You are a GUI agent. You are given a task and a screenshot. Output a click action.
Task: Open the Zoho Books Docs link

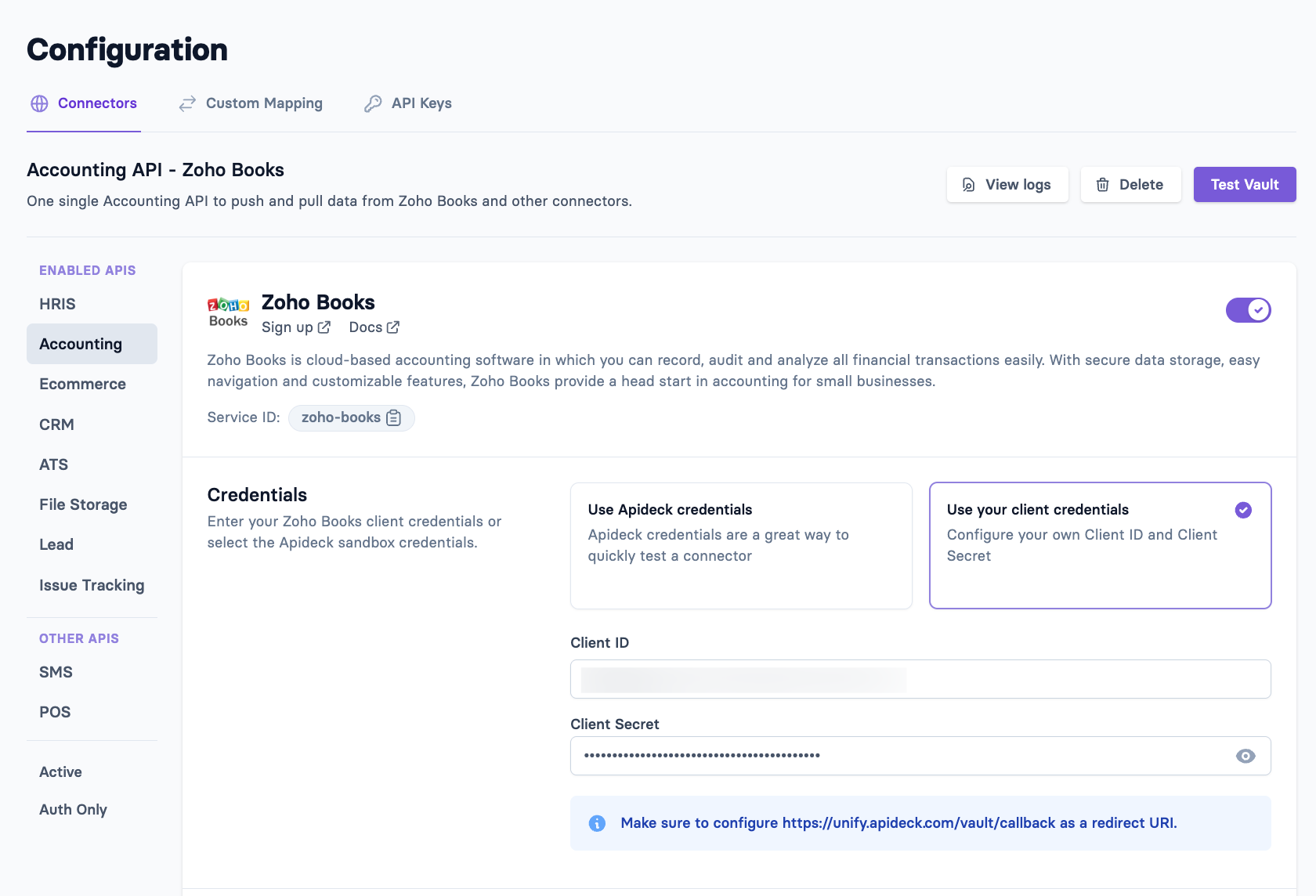click(374, 327)
